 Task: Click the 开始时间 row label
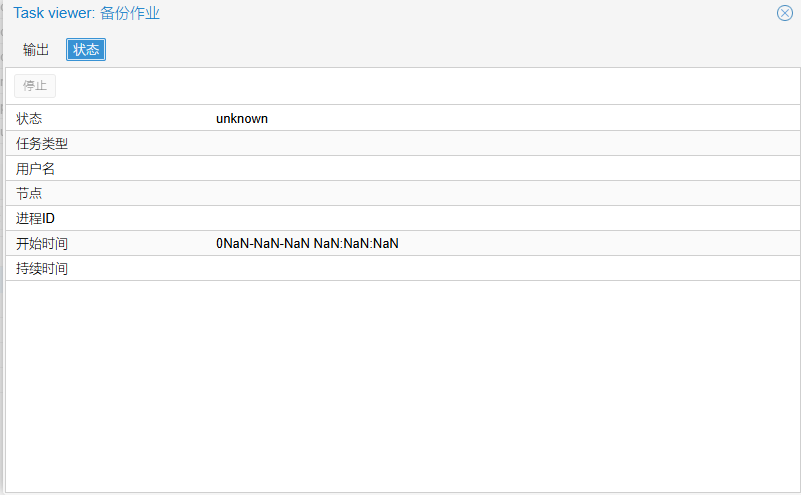coord(42,243)
